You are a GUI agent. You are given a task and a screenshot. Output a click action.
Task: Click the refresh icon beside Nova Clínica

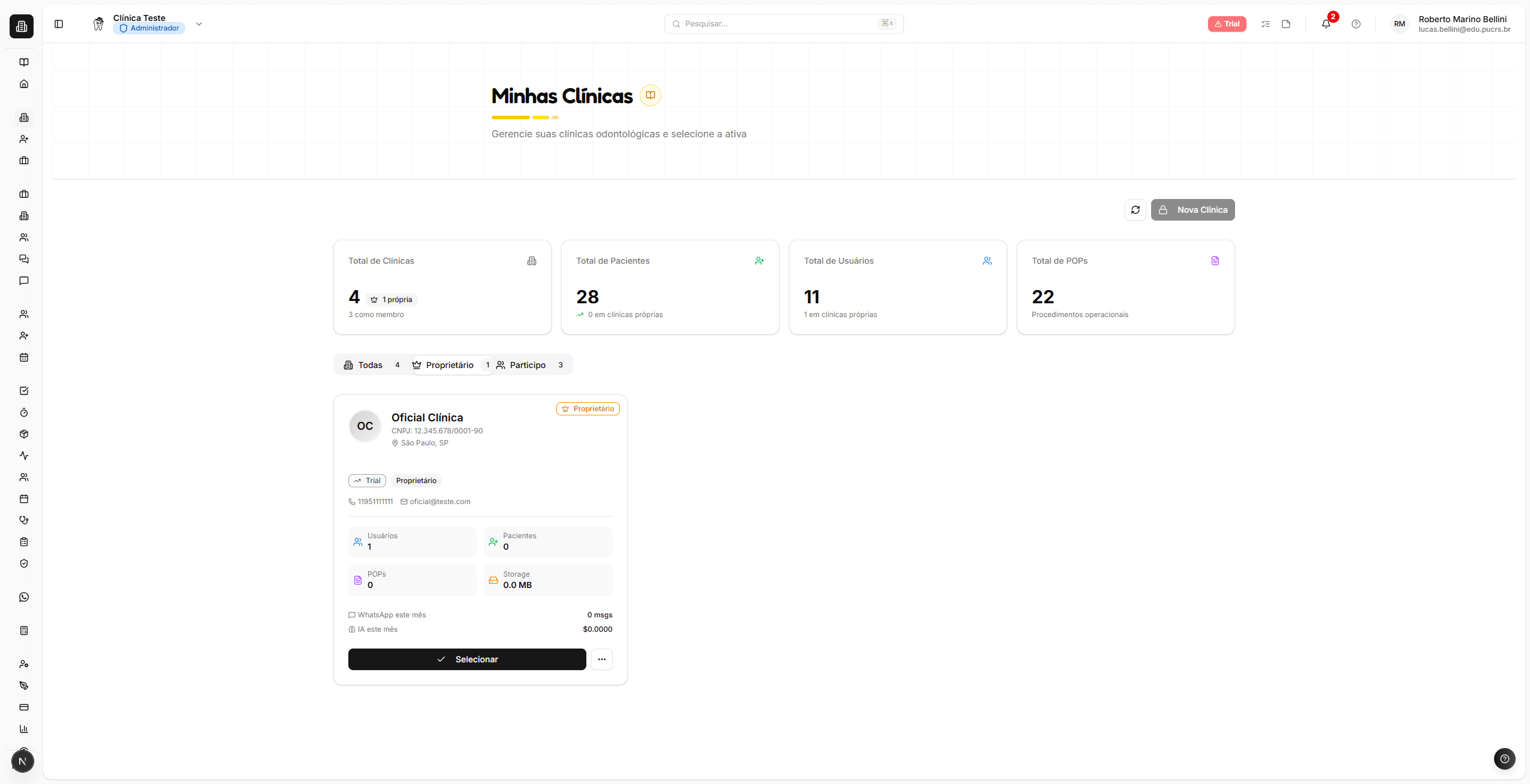click(1135, 210)
